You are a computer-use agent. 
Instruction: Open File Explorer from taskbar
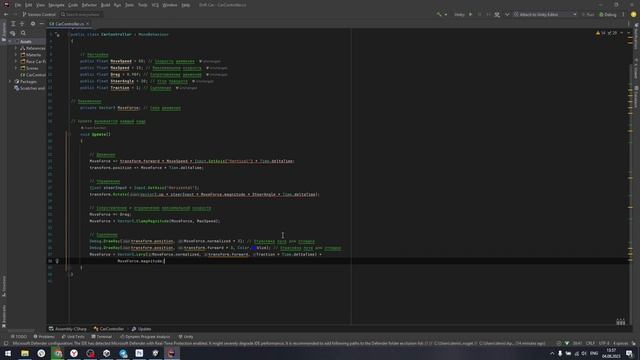click(x=25, y=353)
